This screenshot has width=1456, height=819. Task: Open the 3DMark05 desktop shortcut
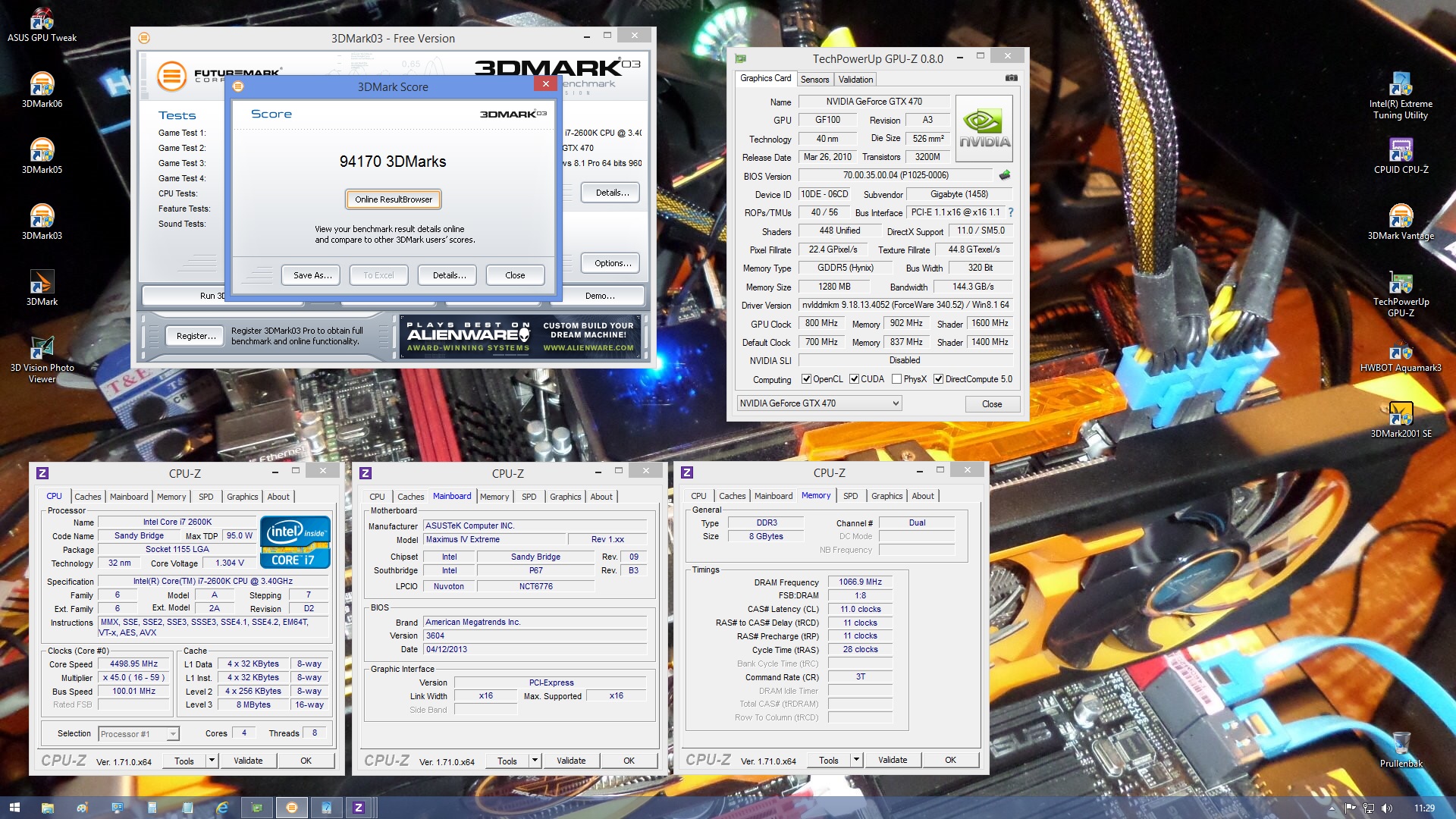42,156
